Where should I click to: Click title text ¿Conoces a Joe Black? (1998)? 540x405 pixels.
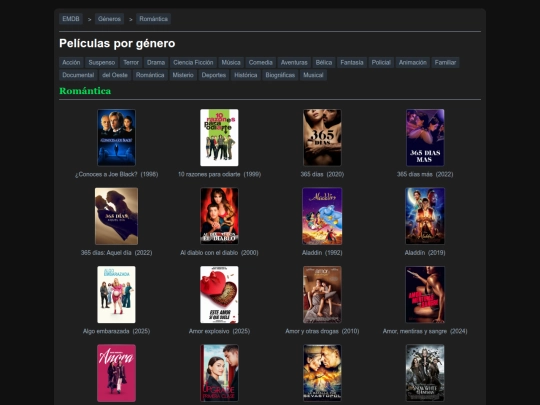(x=116, y=174)
